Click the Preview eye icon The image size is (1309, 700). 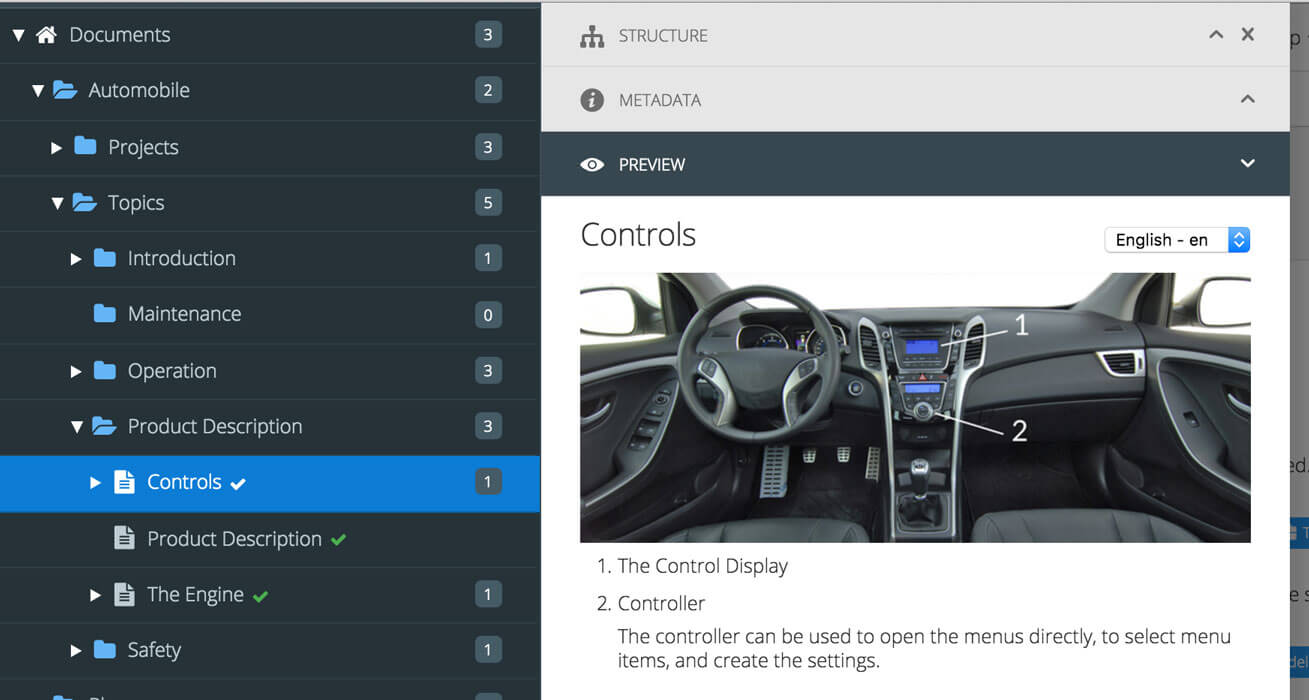click(593, 164)
